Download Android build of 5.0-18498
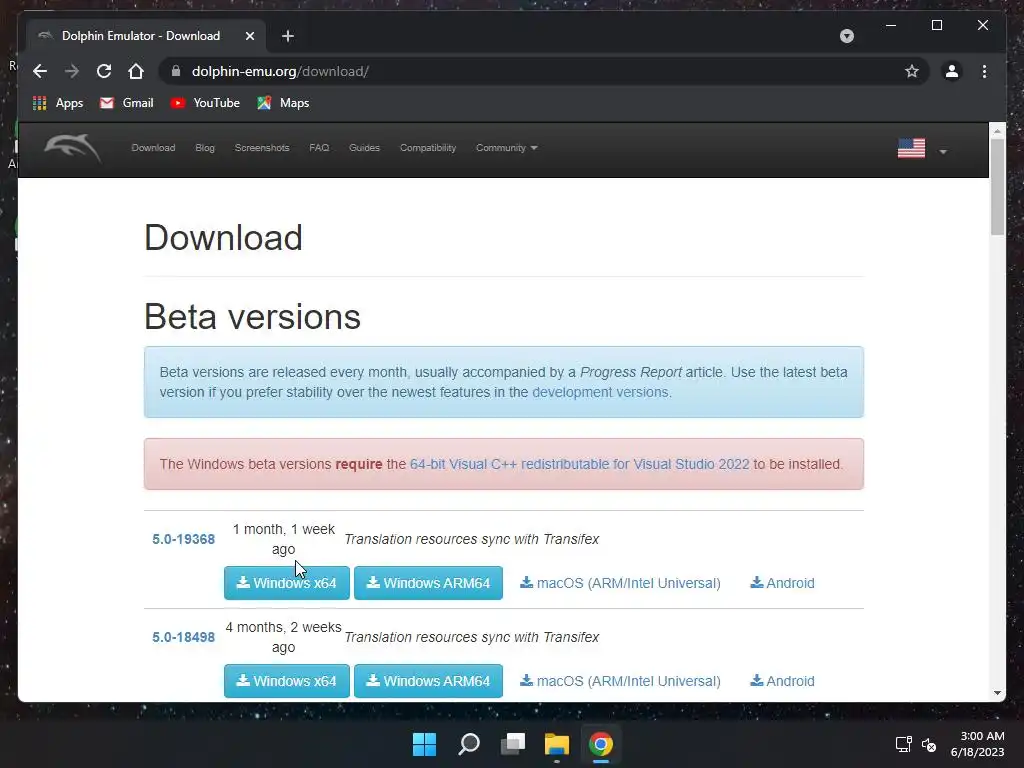The height and width of the screenshot is (768, 1024). (x=782, y=680)
